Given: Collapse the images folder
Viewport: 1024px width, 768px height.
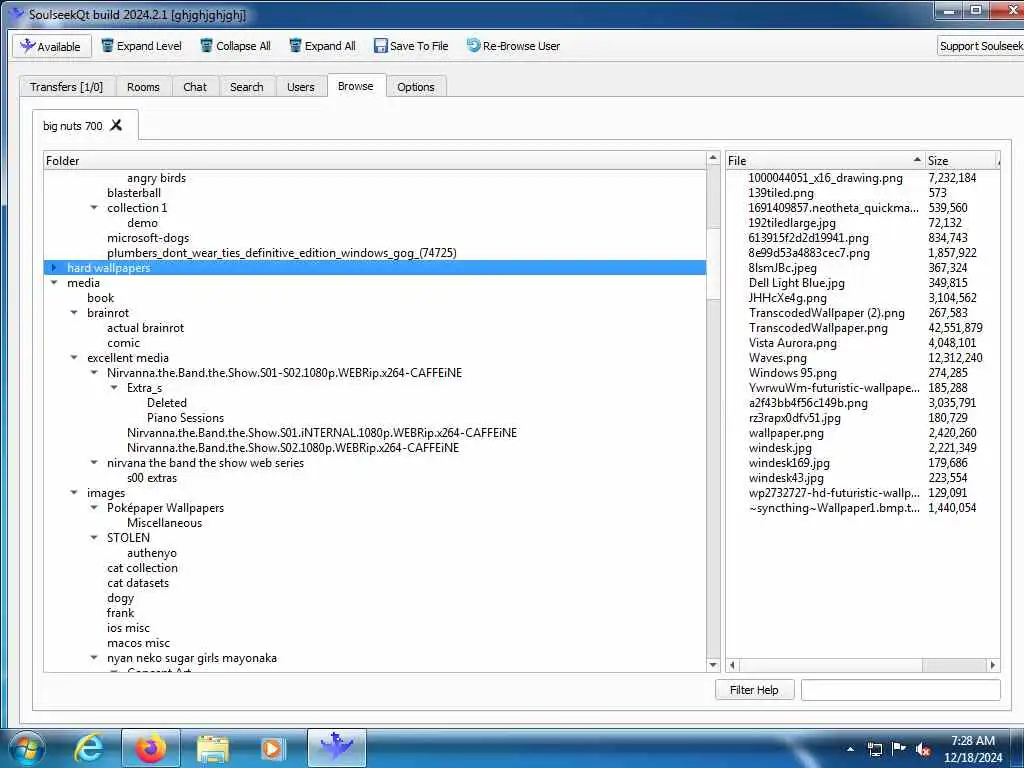Looking at the screenshot, I should coord(74,493).
